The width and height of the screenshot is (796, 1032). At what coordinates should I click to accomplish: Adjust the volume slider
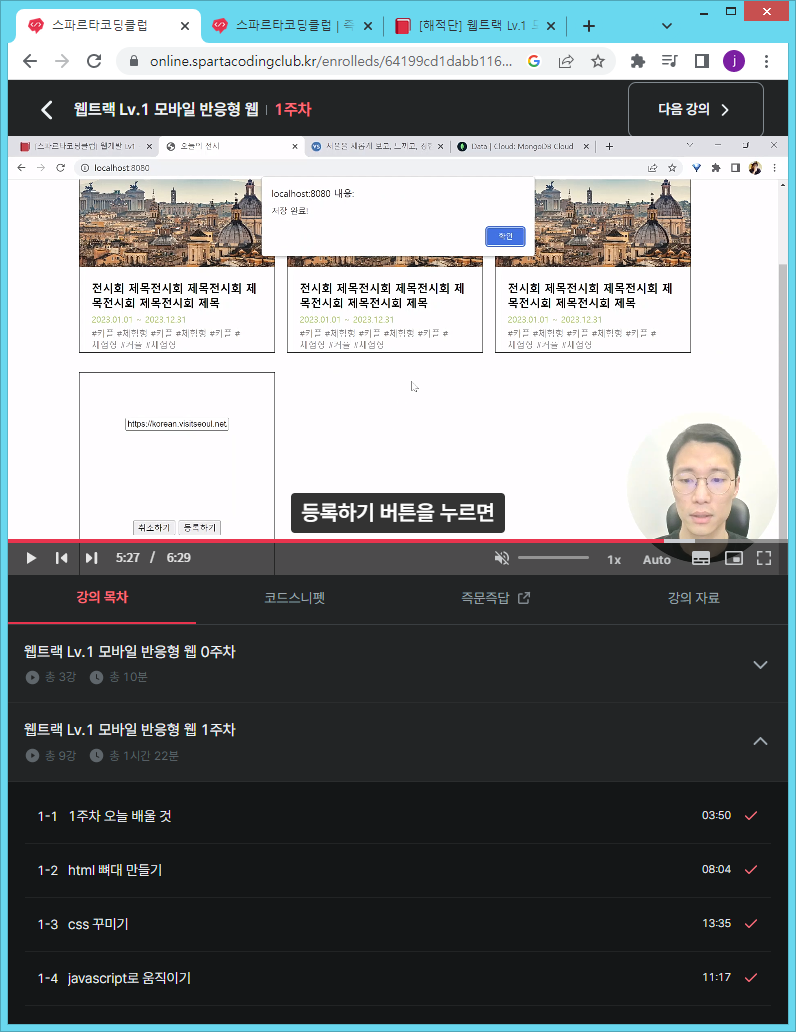tap(553, 557)
